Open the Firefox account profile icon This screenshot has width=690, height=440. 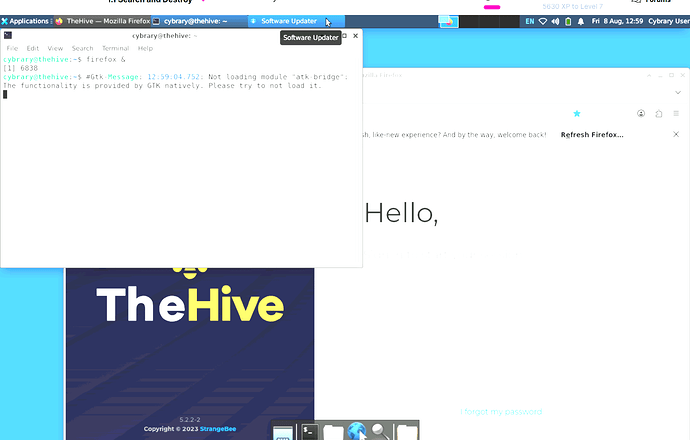(x=641, y=114)
